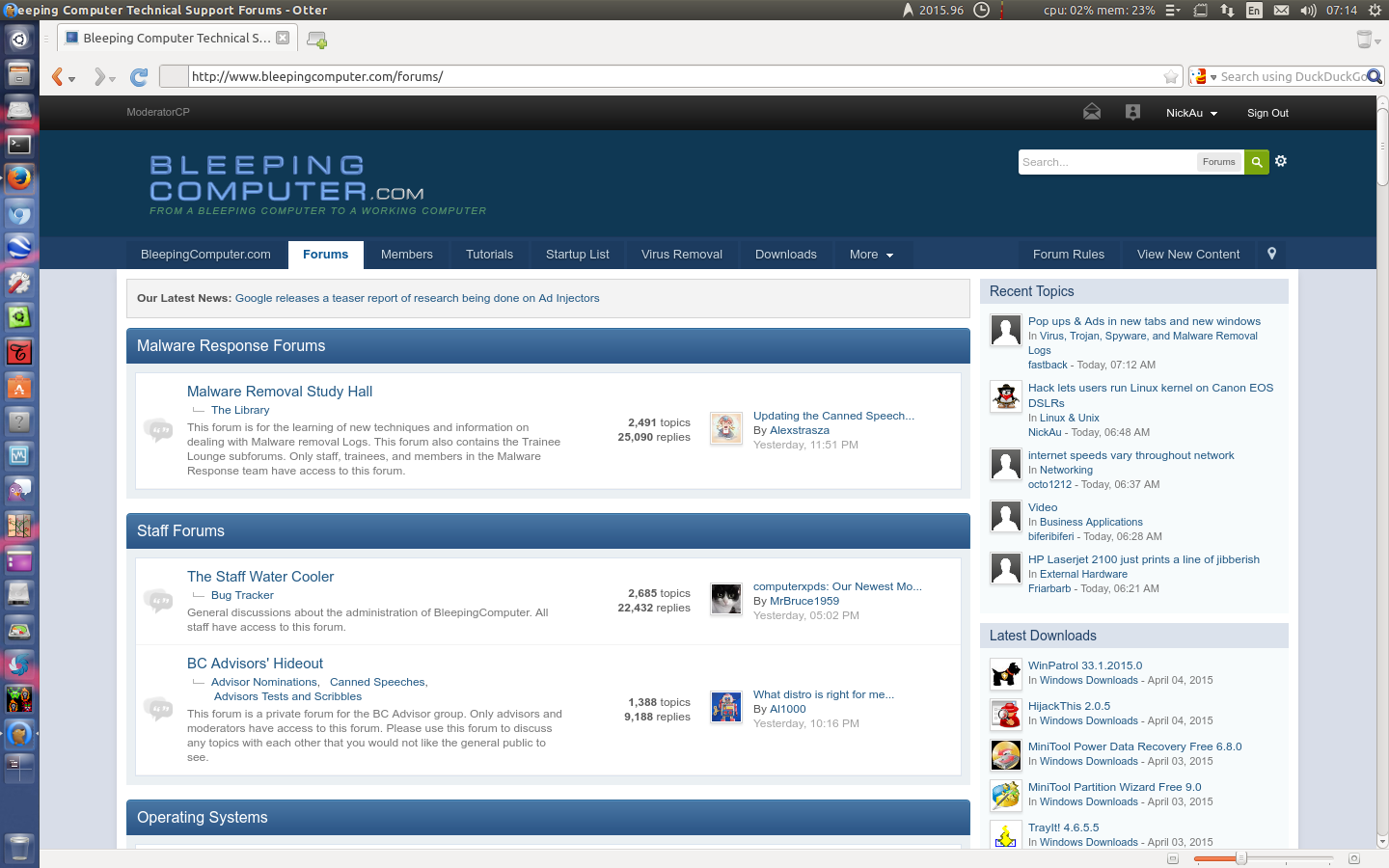Open Malware Removal Study Hall forum
1389x868 pixels.
(x=280, y=392)
